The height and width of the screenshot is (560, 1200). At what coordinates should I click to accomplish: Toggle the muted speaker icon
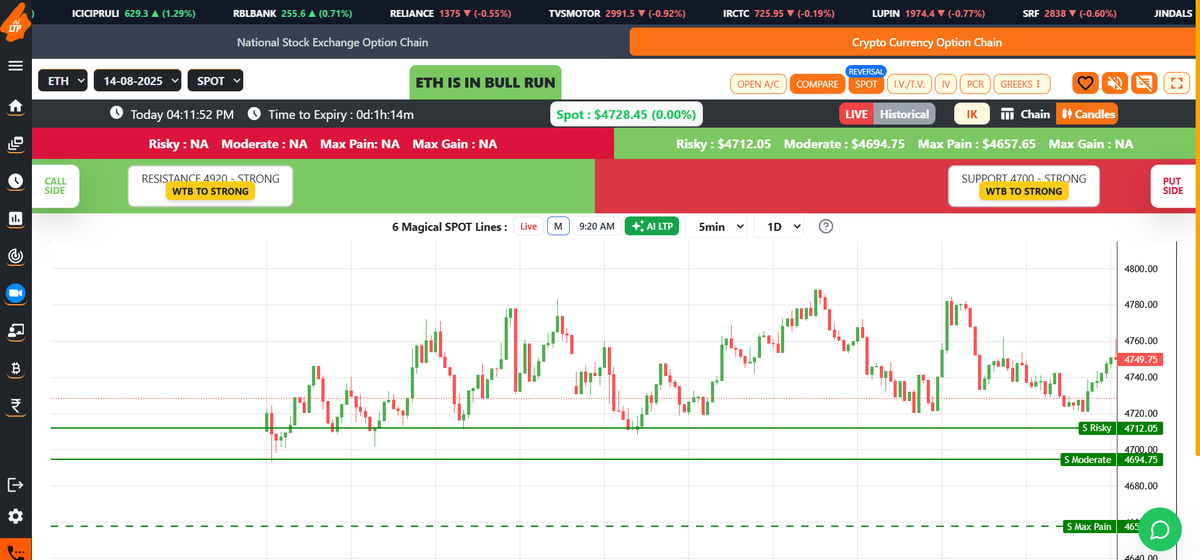[x=1116, y=83]
